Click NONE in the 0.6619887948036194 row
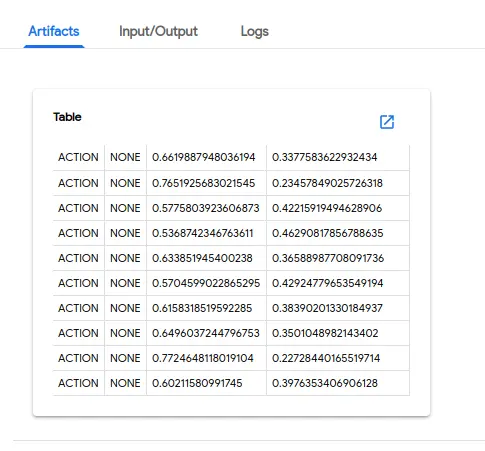Screen dimensions: 485x451 (125, 157)
